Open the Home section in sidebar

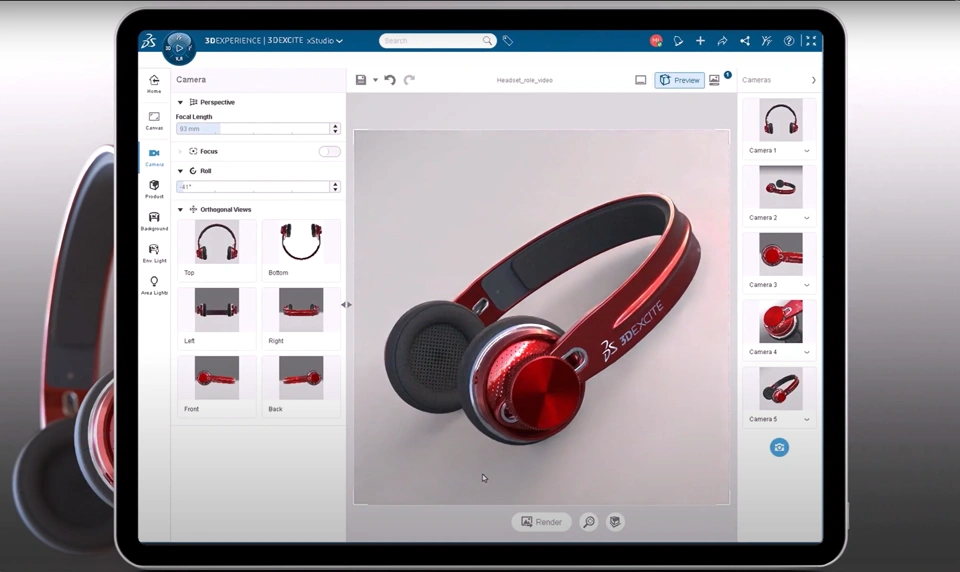click(x=154, y=83)
